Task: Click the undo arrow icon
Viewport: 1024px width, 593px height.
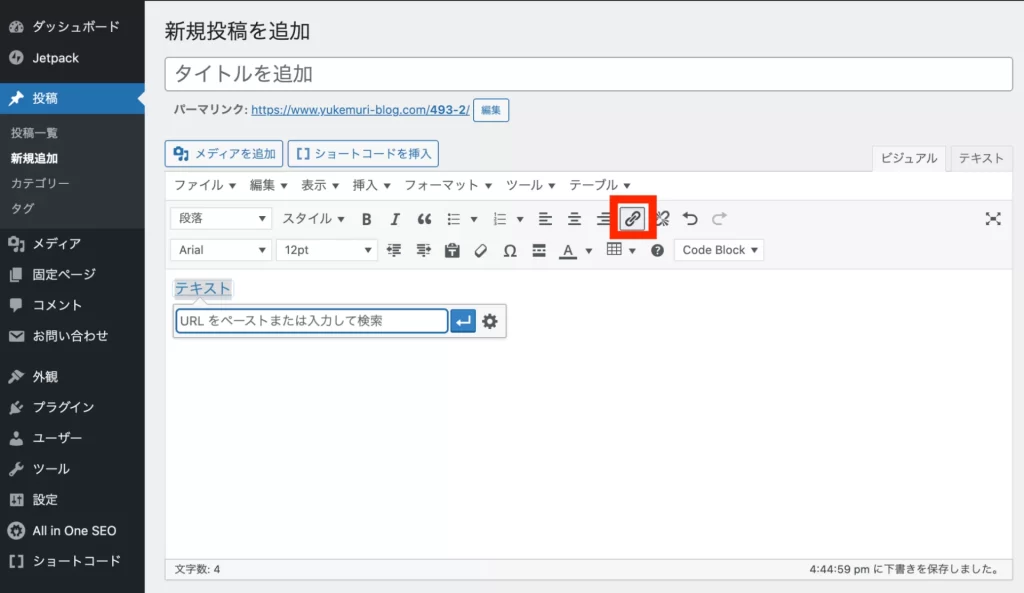Action: [690, 219]
